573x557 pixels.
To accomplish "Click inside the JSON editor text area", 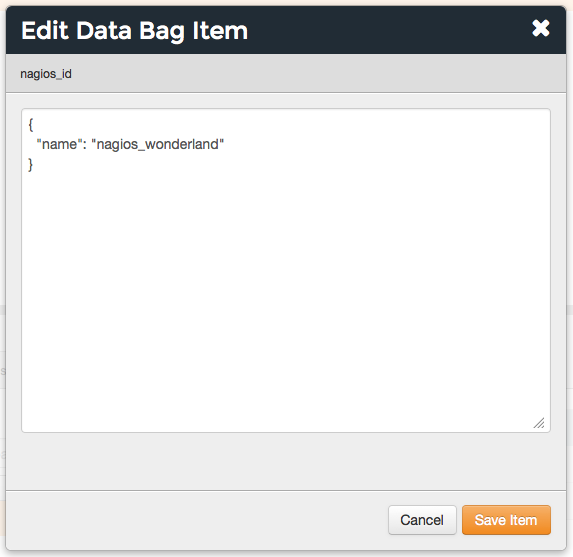I will [286, 270].
